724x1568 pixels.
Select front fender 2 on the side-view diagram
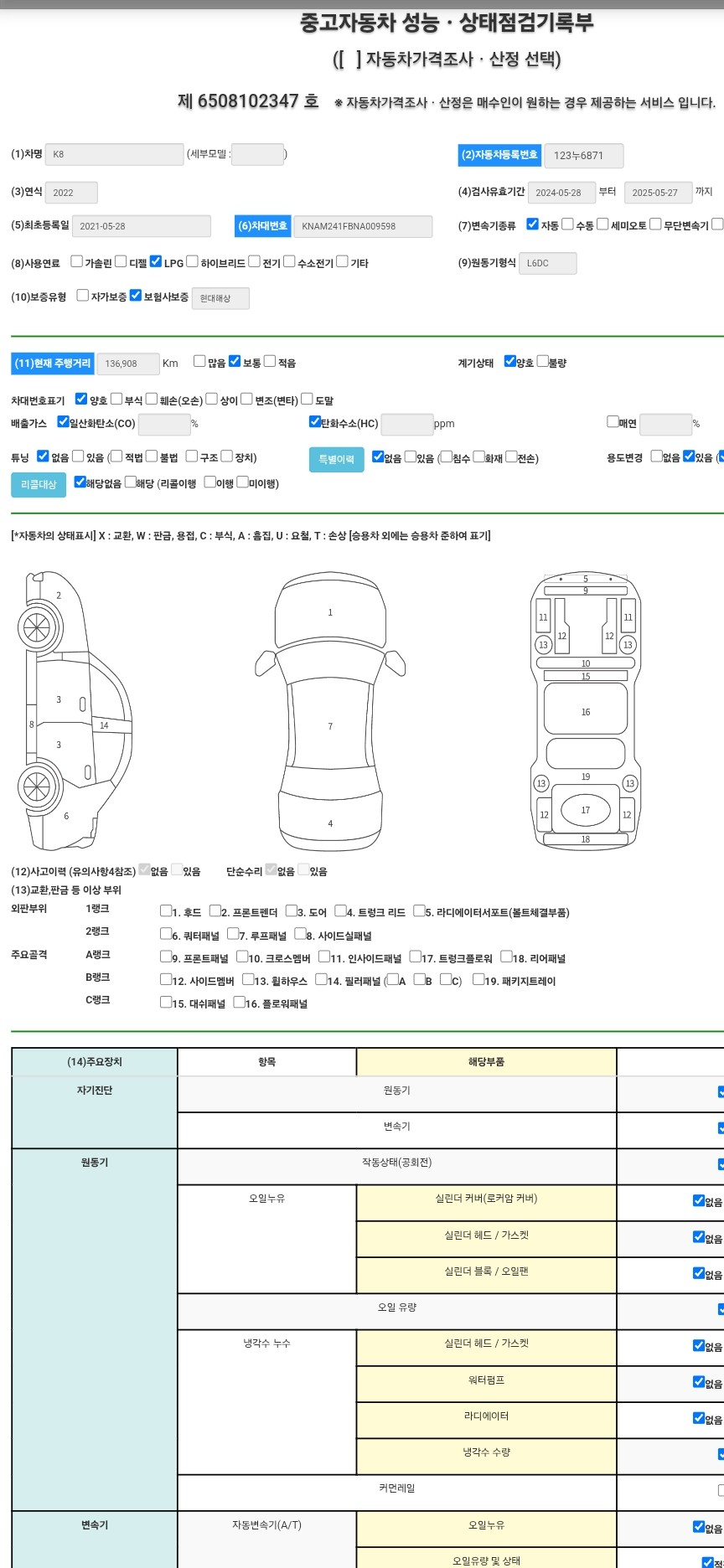(59, 596)
